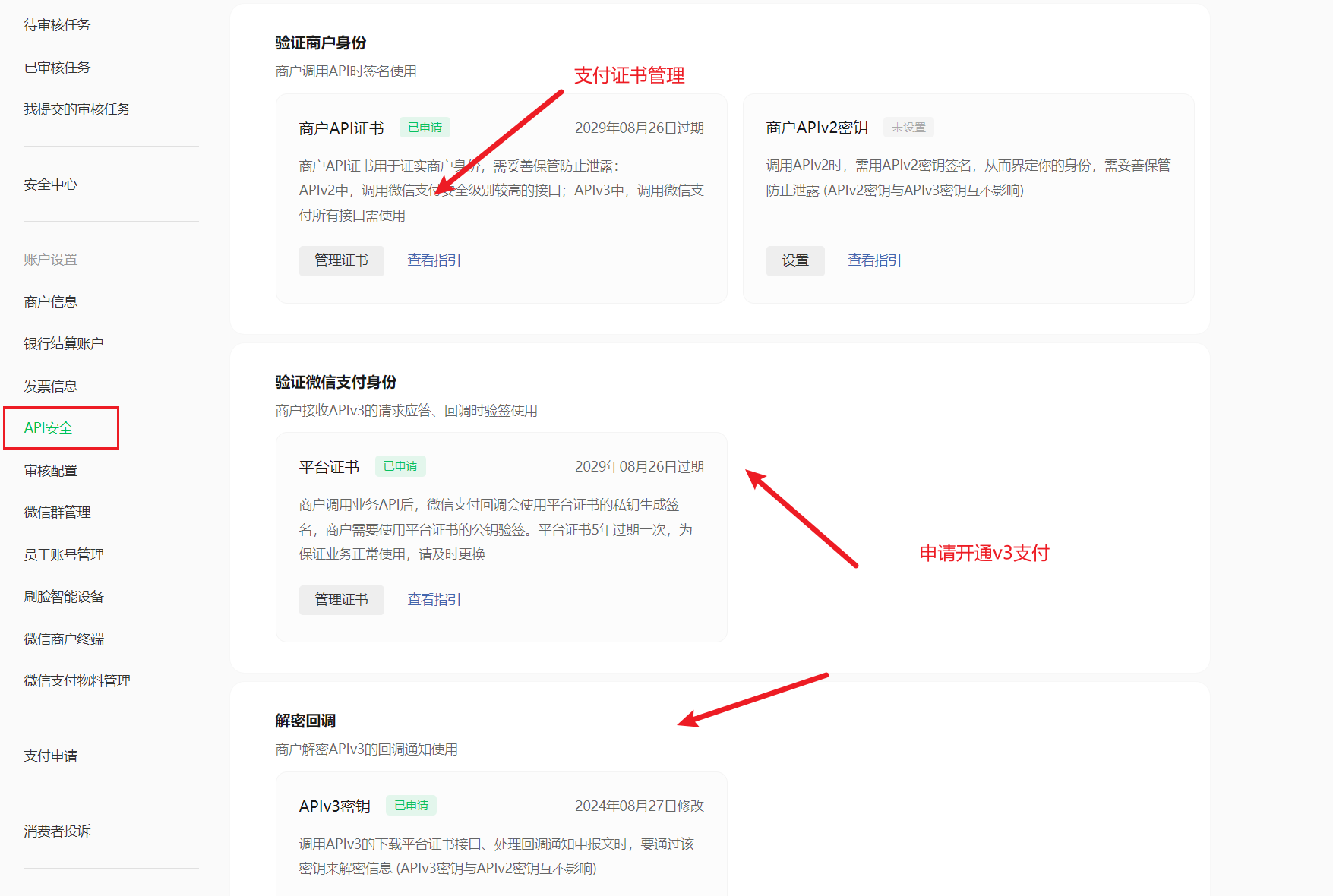The image size is (1333, 896).
Task: Open 员工账号管理 section
Action: pyautogui.click(x=64, y=554)
